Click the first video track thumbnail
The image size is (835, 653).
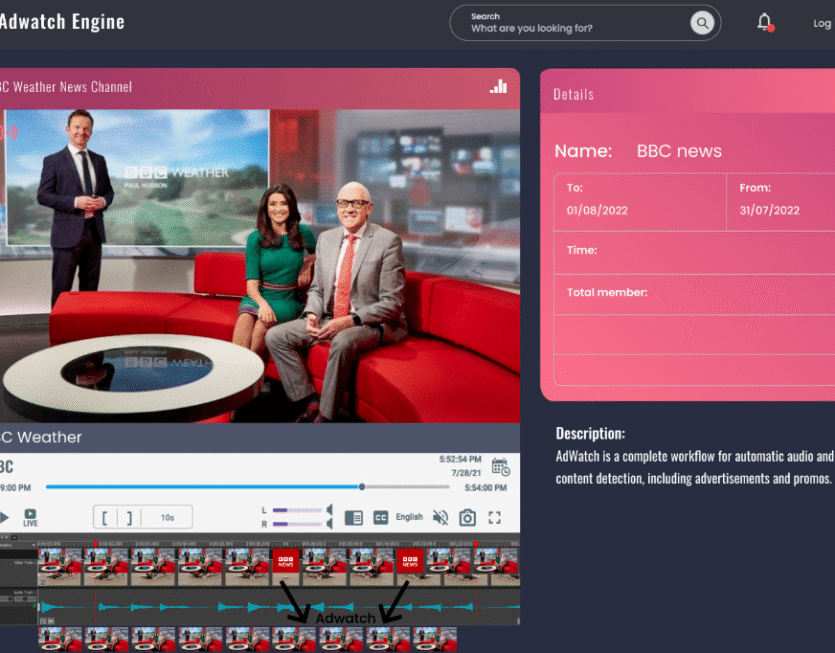click(60, 567)
